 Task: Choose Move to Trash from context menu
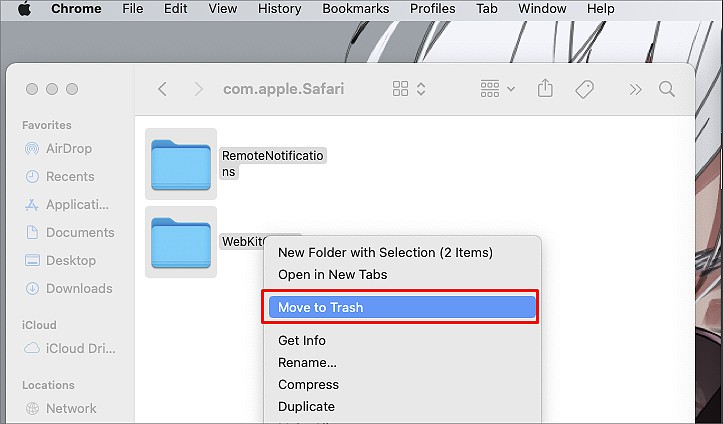(x=402, y=307)
